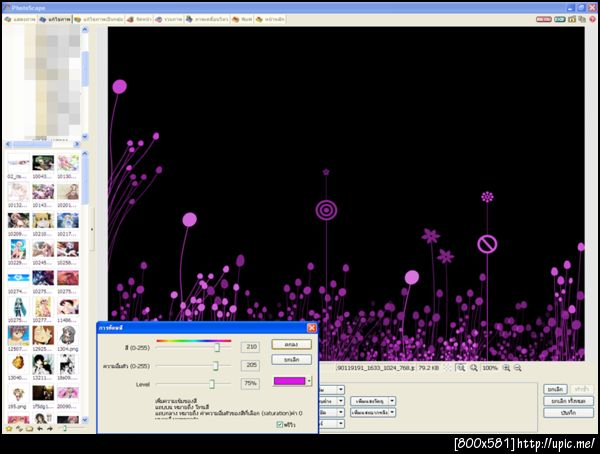600x454 pixels.
Task: Open the Print tab (พิมพ์)
Action: (242, 19)
